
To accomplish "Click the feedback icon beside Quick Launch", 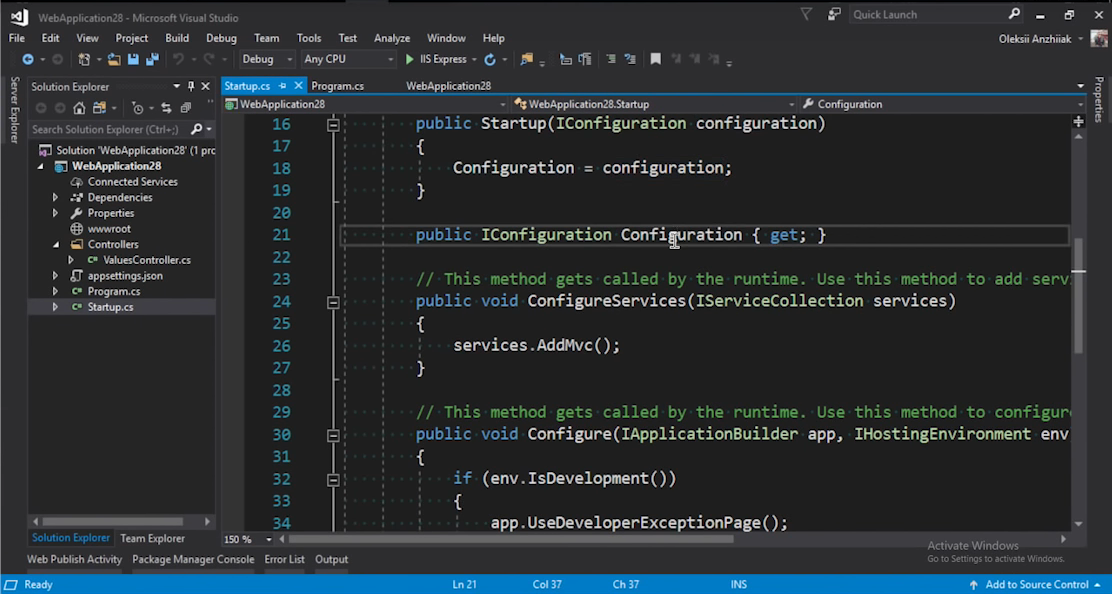I will pos(834,14).
